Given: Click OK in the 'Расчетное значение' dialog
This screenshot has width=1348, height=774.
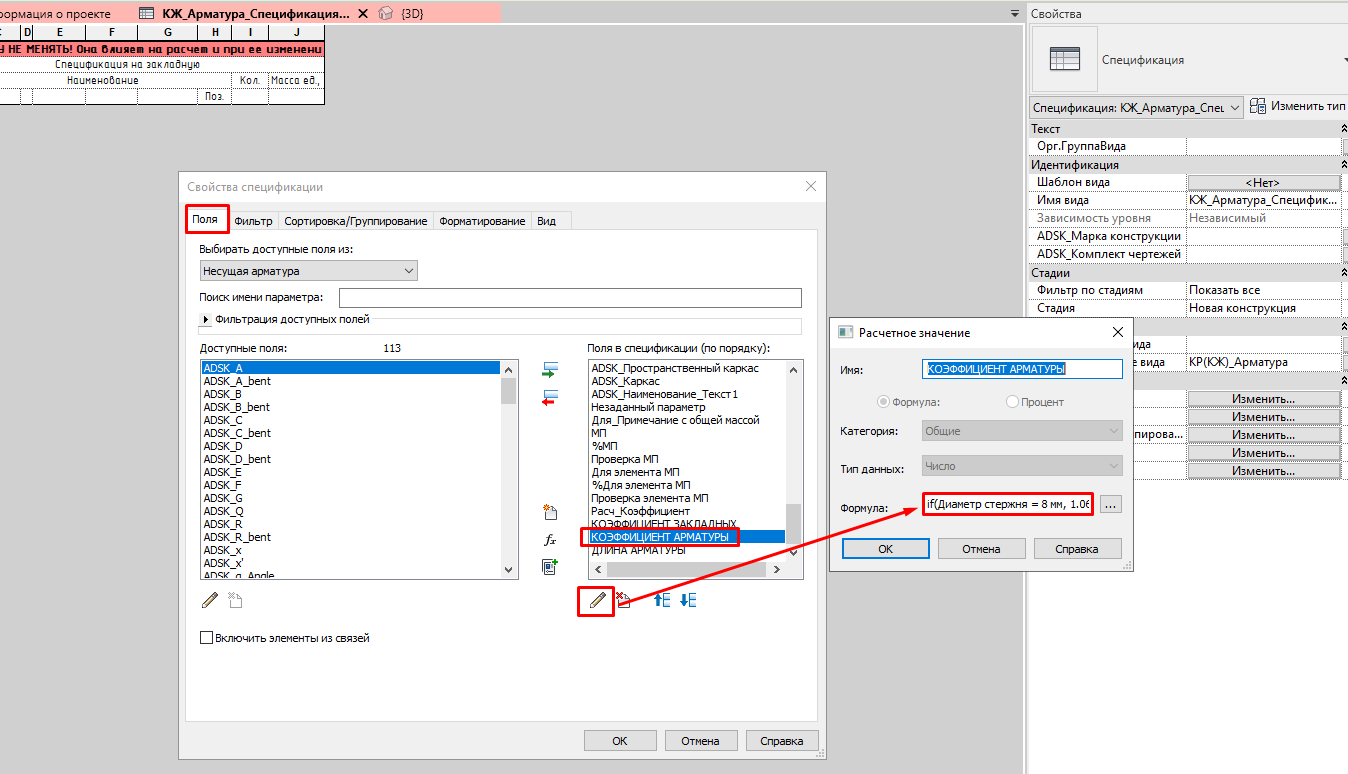Looking at the screenshot, I should point(885,549).
